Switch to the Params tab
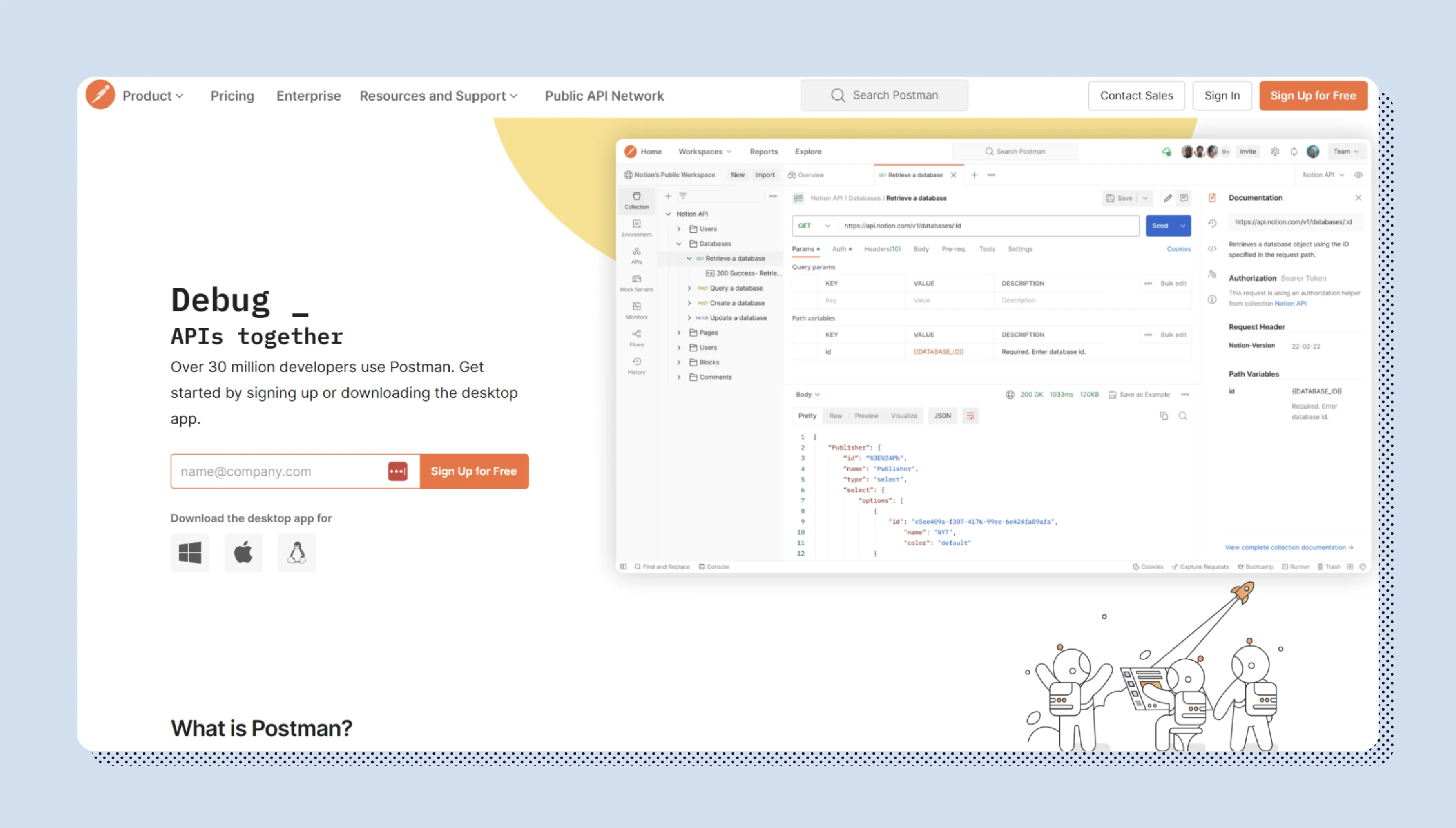The width and height of the screenshot is (1456, 828). point(805,249)
